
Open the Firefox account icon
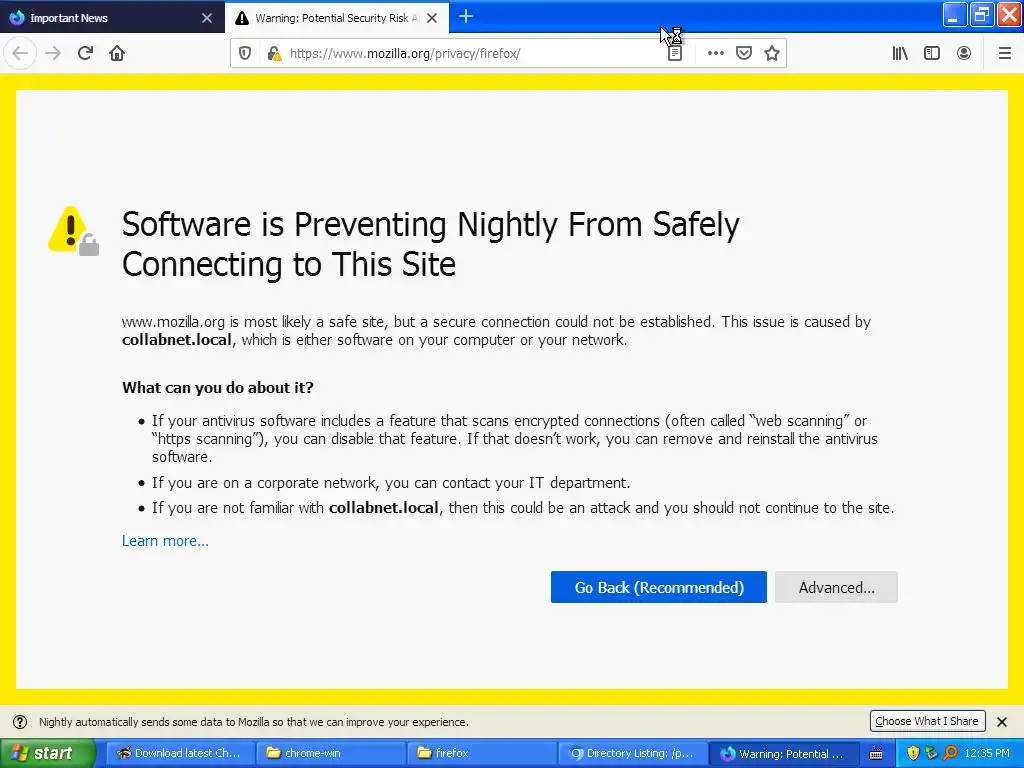point(964,54)
